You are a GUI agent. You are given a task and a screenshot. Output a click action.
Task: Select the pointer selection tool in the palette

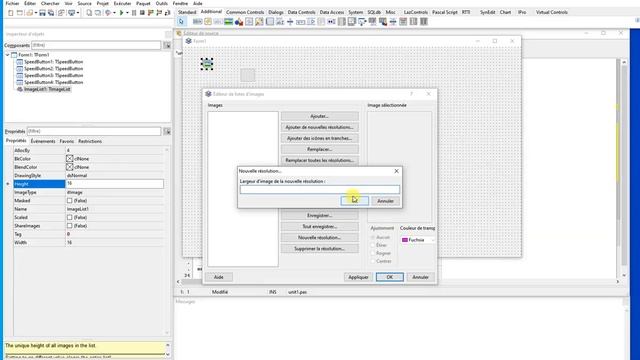181,21
